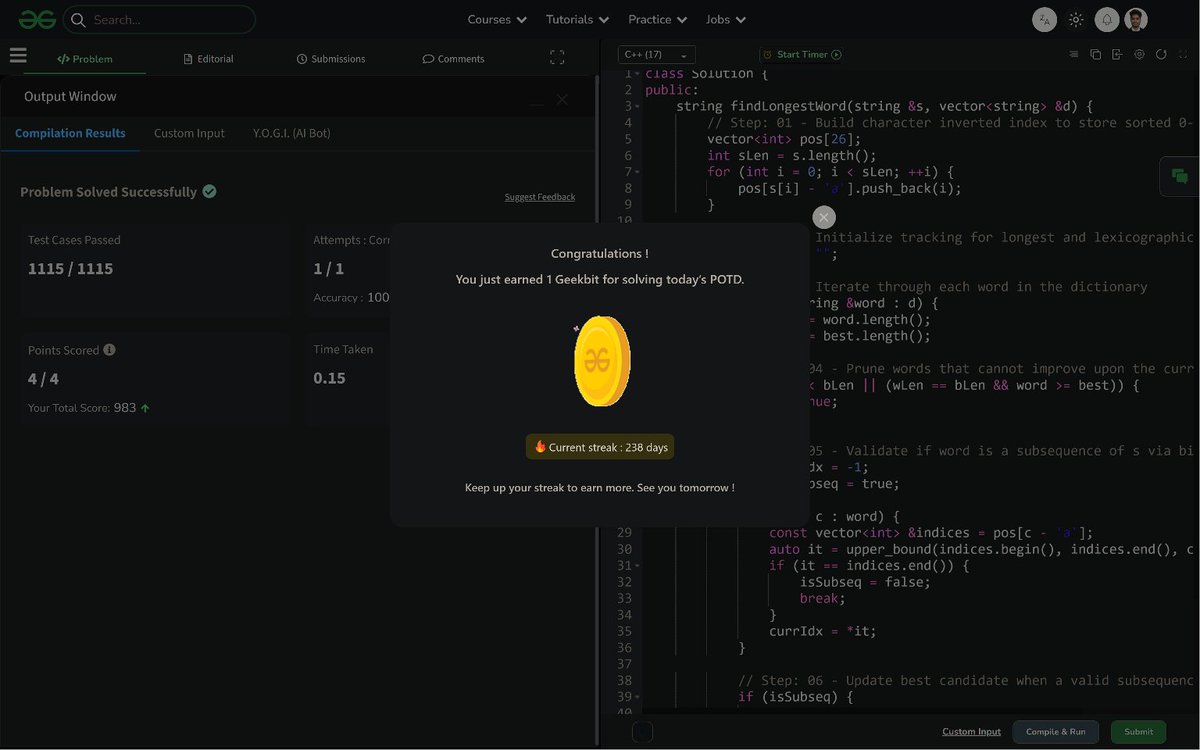
Task: Open the user profile avatar
Action: tap(1136, 19)
